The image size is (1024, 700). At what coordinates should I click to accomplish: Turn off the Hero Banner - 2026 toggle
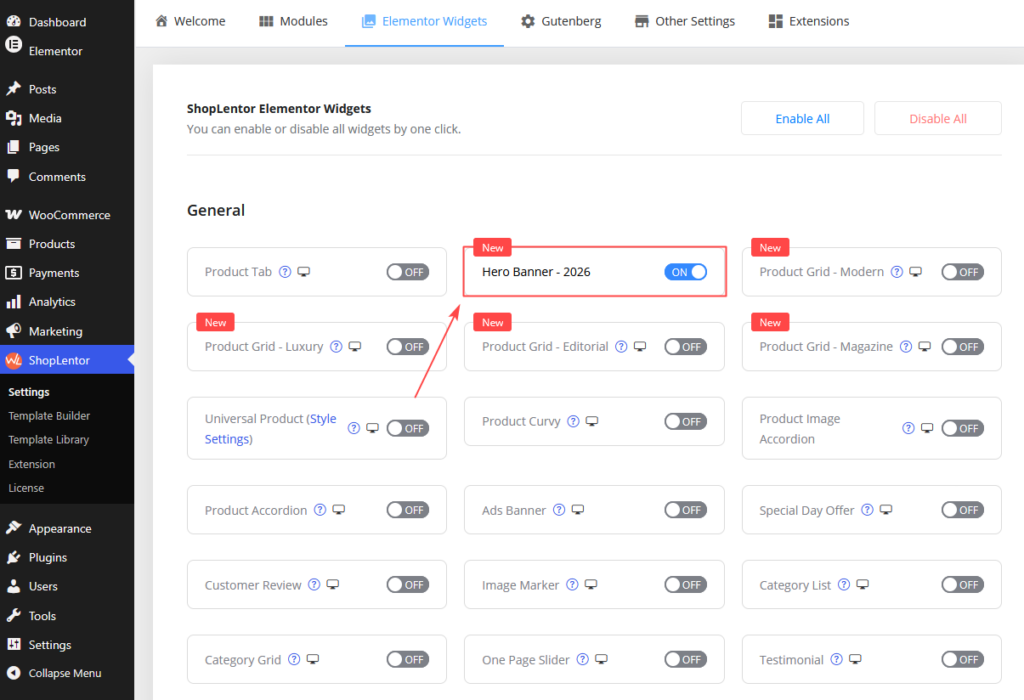pyautogui.click(x=685, y=272)
